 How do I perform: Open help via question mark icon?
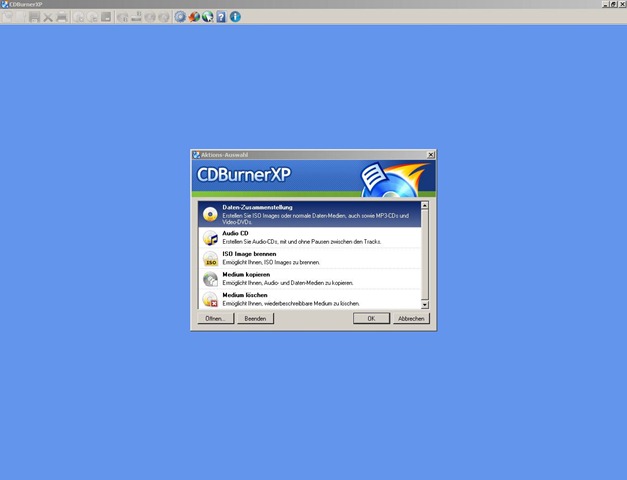click(221, 17)
